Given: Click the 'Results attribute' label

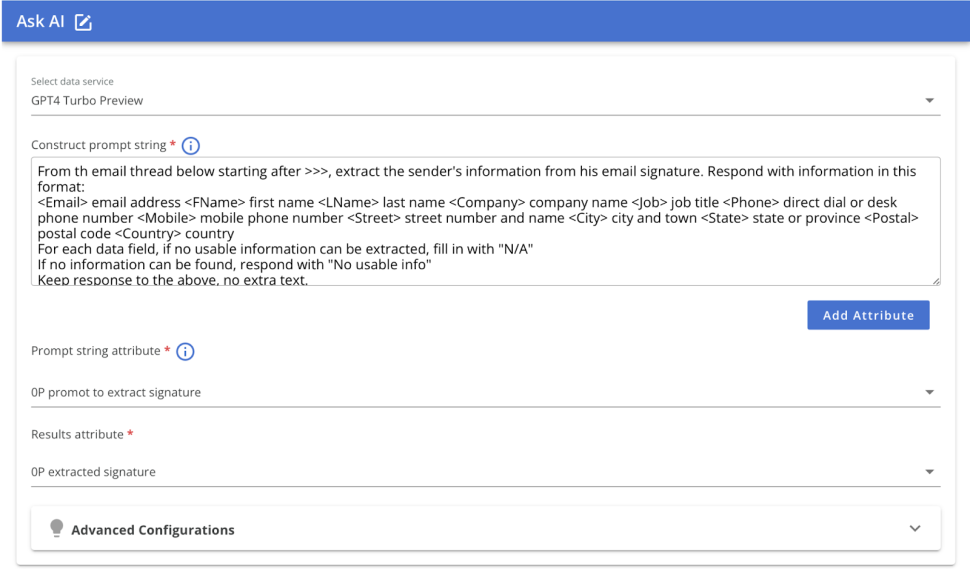Looking at the screenshot, I should point(77,434).
